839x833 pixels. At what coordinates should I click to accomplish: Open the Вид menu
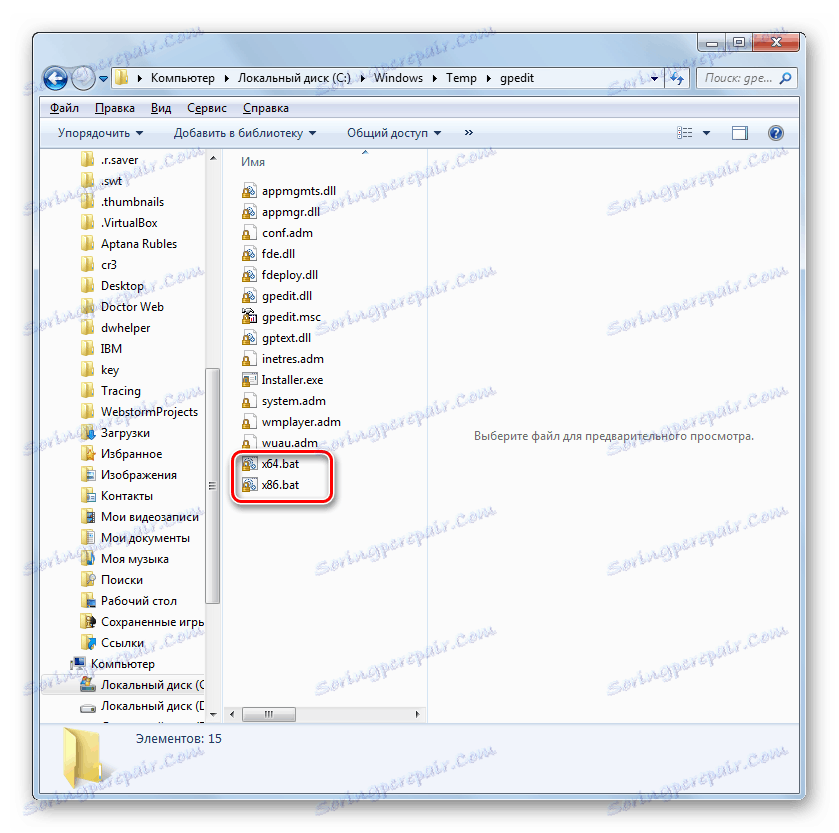click(161, 108)
